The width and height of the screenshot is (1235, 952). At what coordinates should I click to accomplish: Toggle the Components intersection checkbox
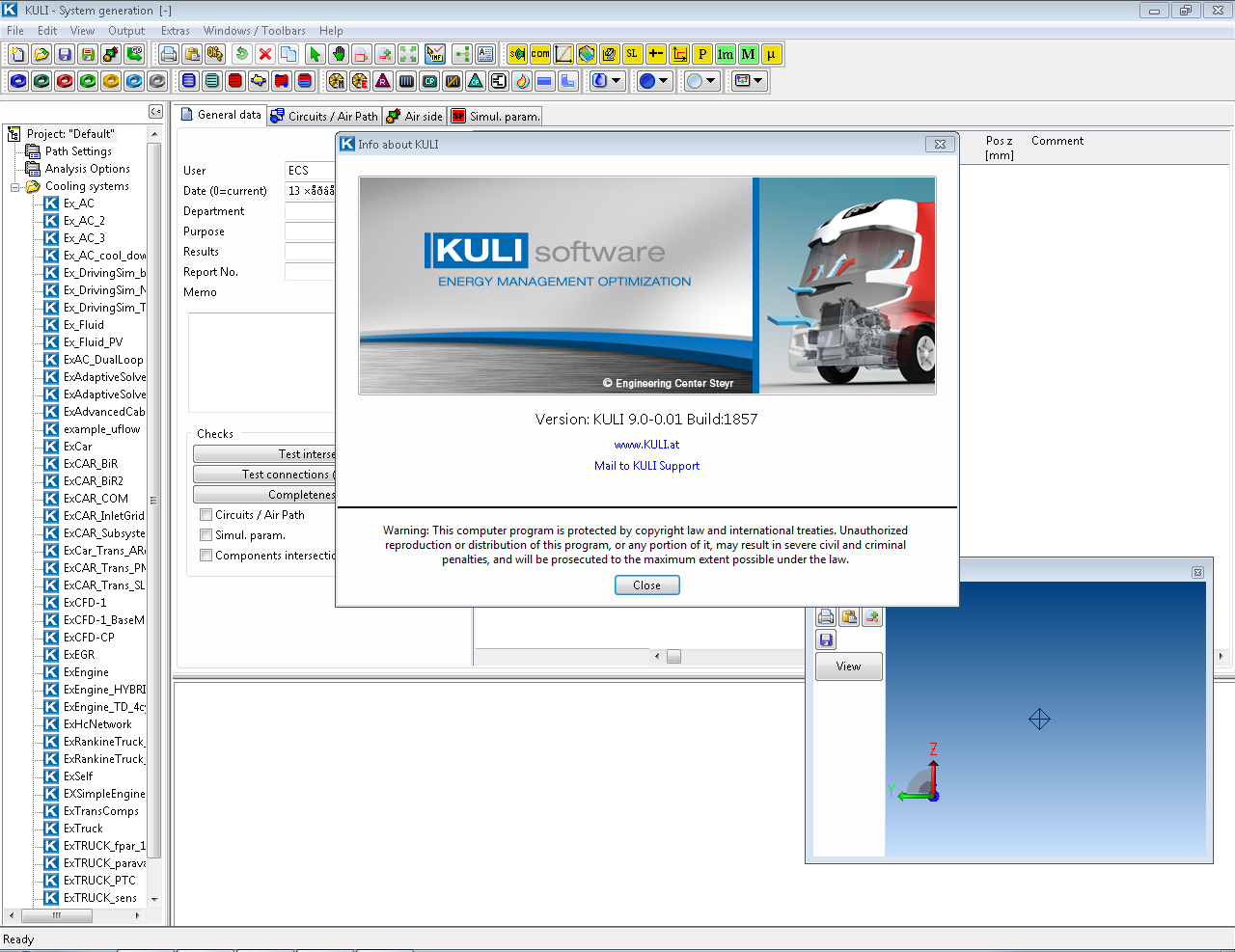pos(206,556)
